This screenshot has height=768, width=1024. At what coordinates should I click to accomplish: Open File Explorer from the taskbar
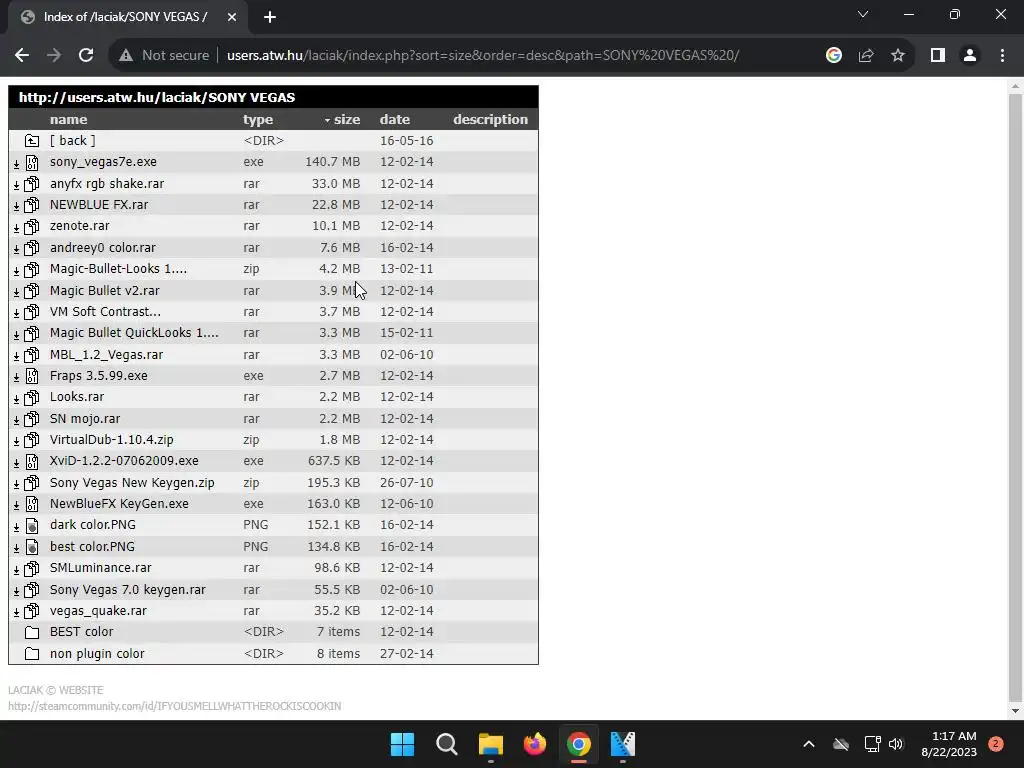coord(490,744)
